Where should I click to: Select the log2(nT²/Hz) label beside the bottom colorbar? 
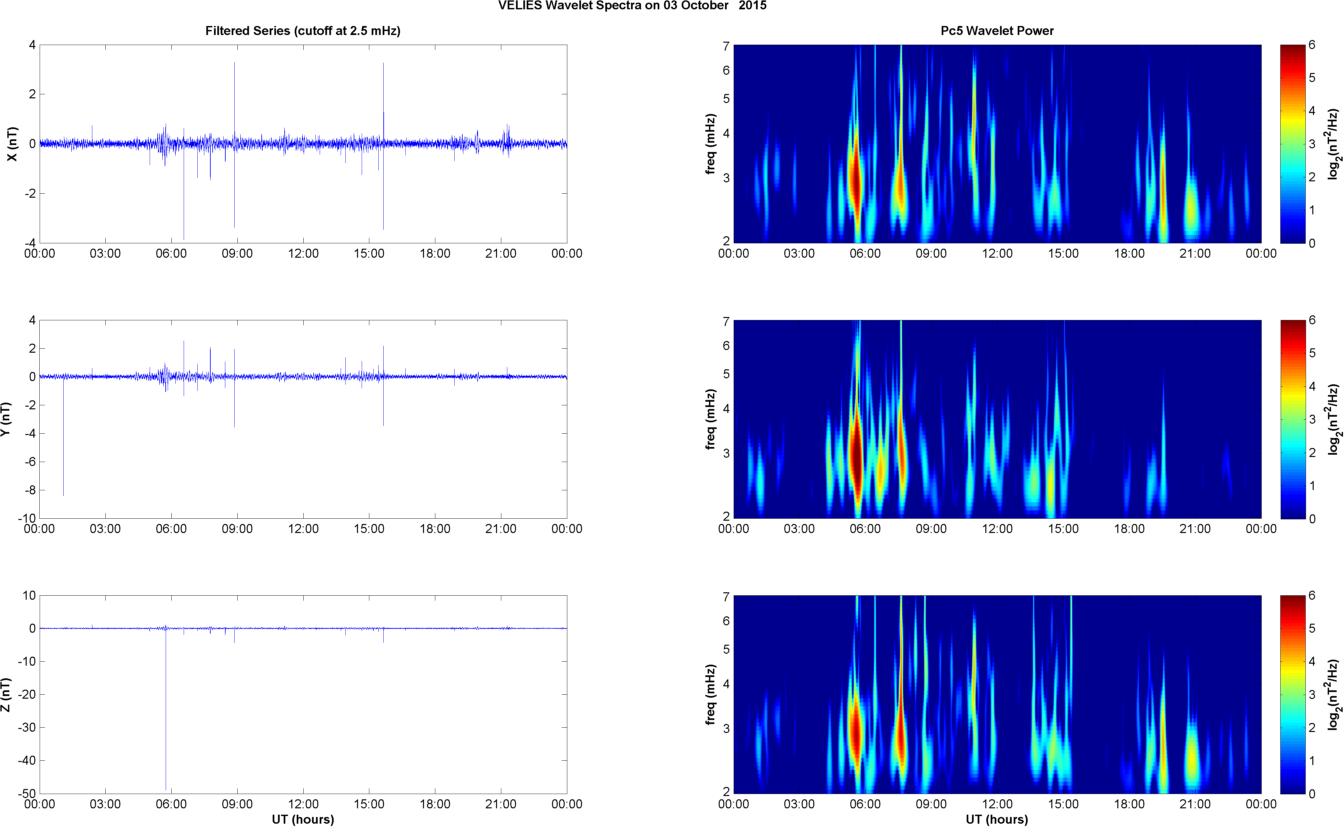pos(1334,694)
